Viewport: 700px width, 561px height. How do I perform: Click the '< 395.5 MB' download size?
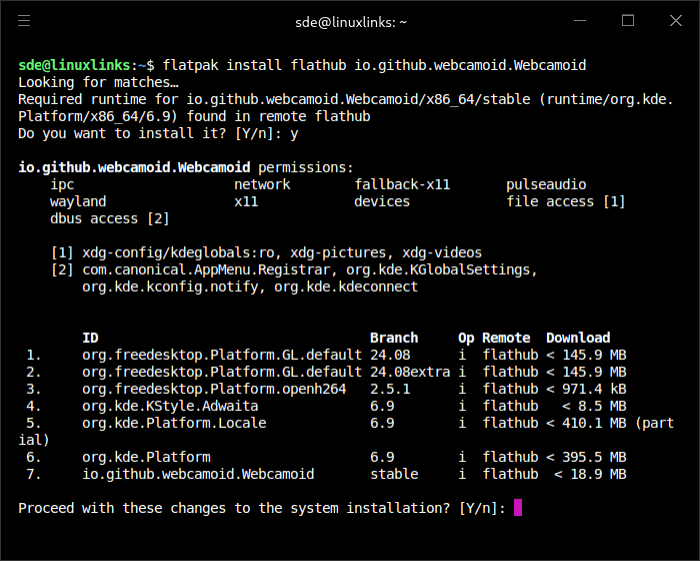pos(586,457)
